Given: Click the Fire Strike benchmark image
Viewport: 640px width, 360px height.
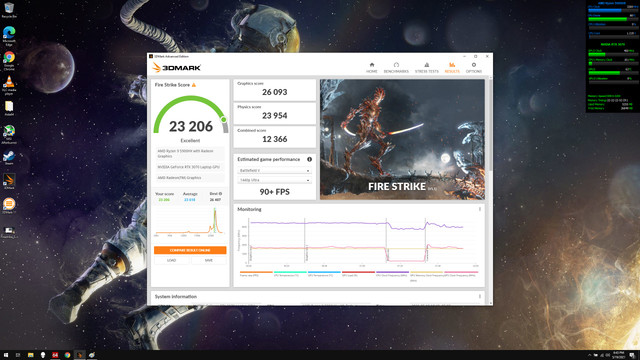Looking at the screenshot, I should [x=402, y=139].
